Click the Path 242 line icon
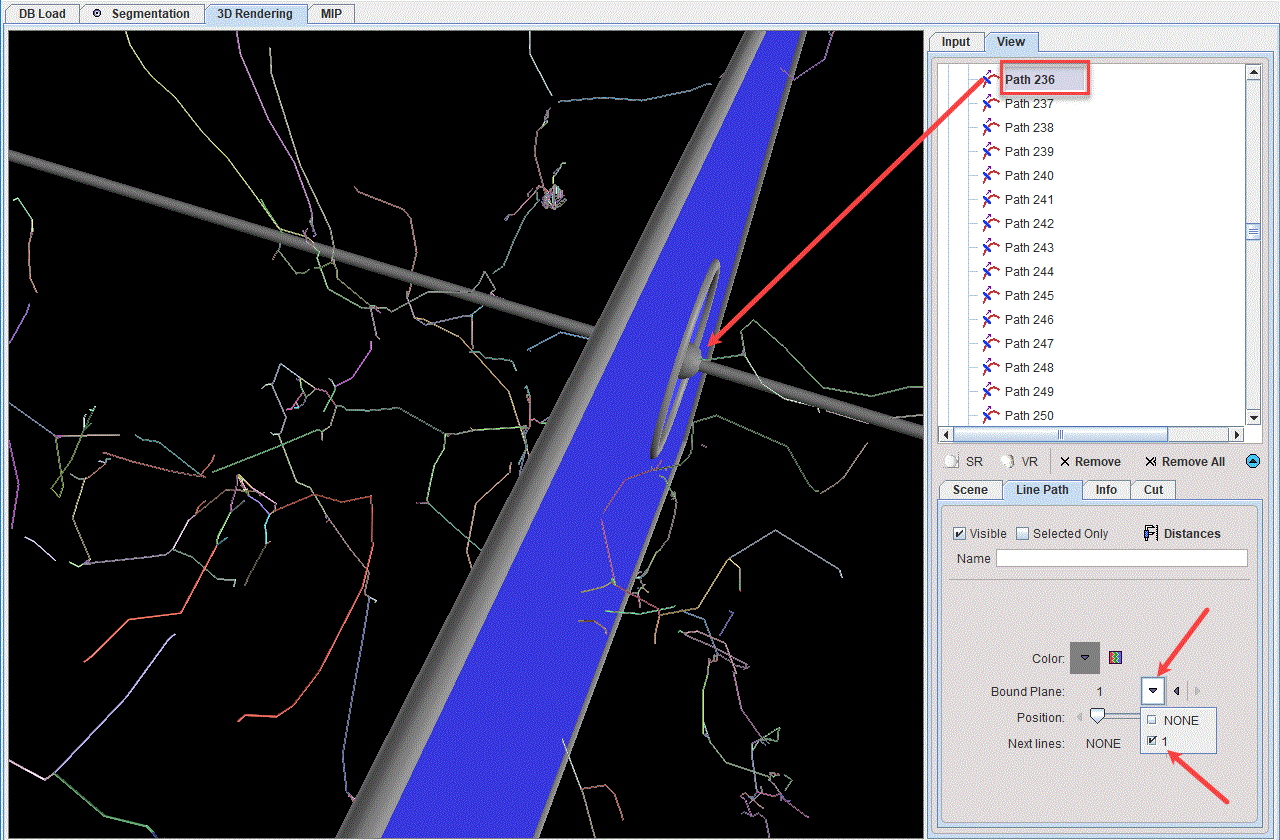 tap(991, 223)
